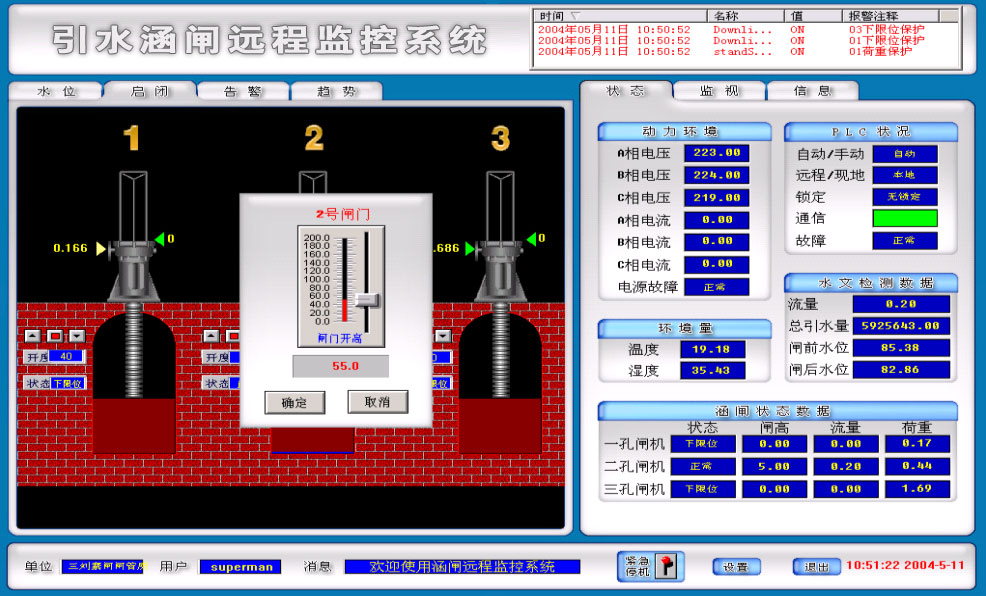Click the 报警注释 column header
Image resolution: width=986 pixels, height=596 pixels.
pos(873,16)
